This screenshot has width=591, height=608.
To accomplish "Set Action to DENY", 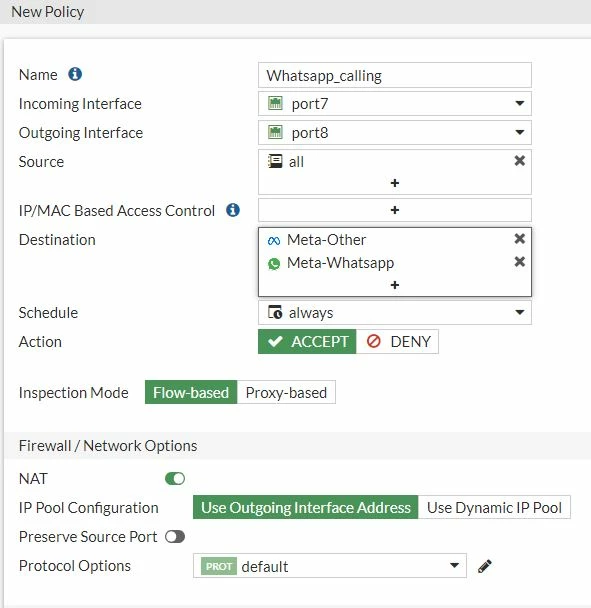I will tap(397, 342).
